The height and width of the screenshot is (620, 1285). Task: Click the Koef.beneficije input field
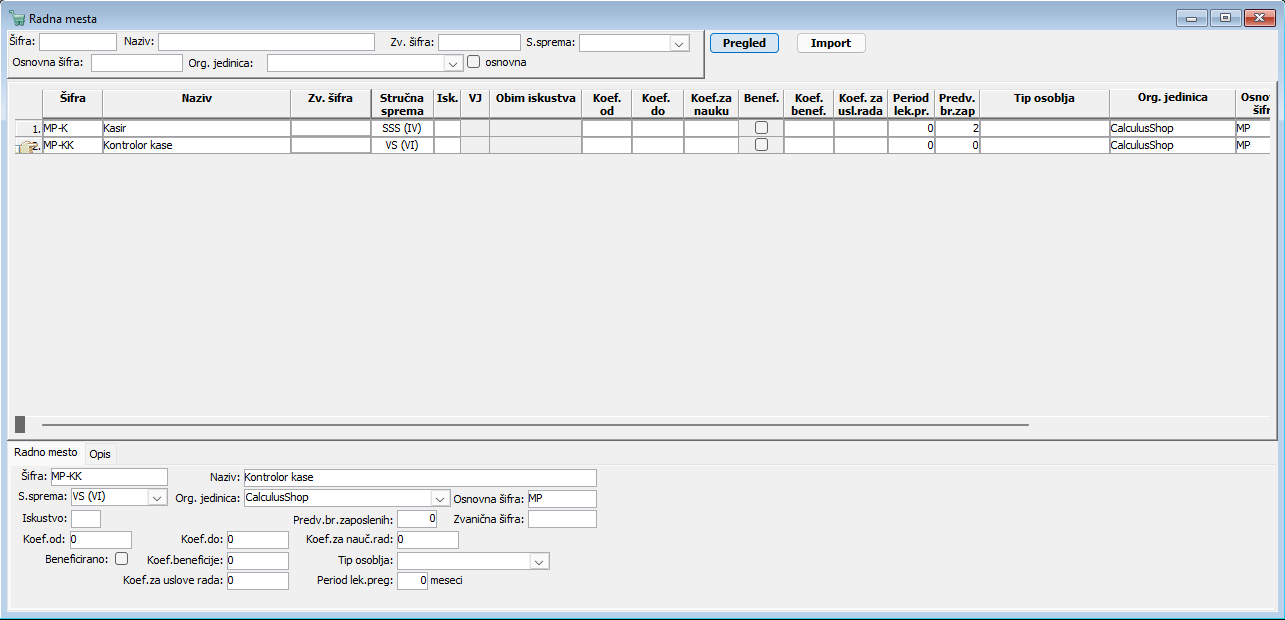[258, 560]
